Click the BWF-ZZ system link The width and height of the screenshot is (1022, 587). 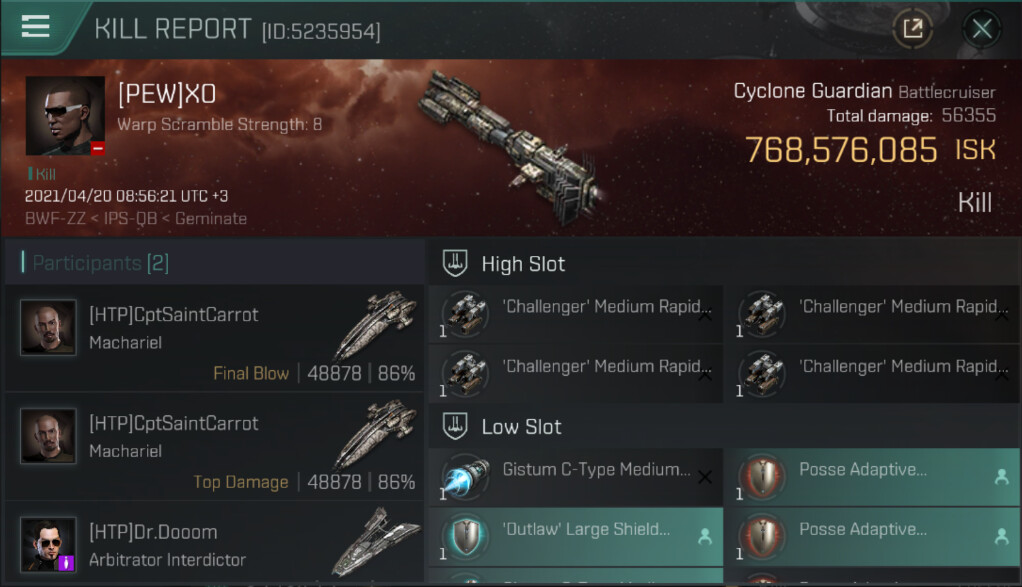point(55,218)
